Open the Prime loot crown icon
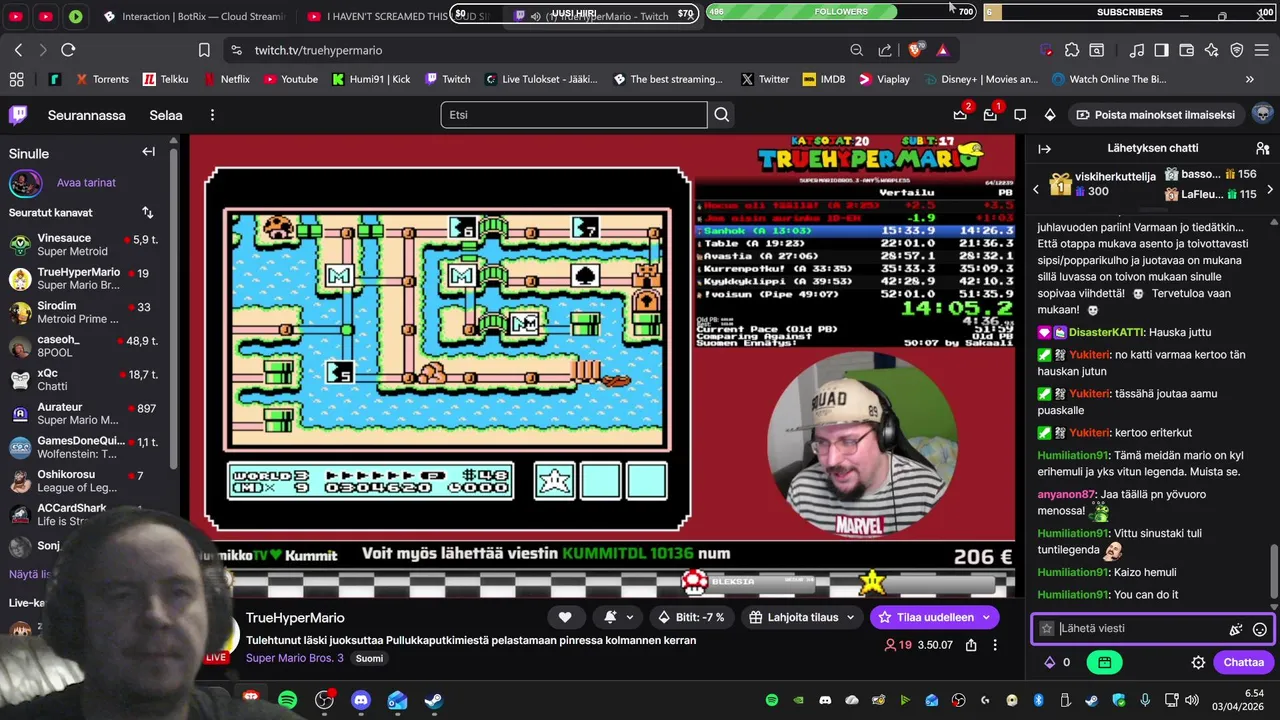The height and width of the screenshot is (720, 1280). coord(960,115)
